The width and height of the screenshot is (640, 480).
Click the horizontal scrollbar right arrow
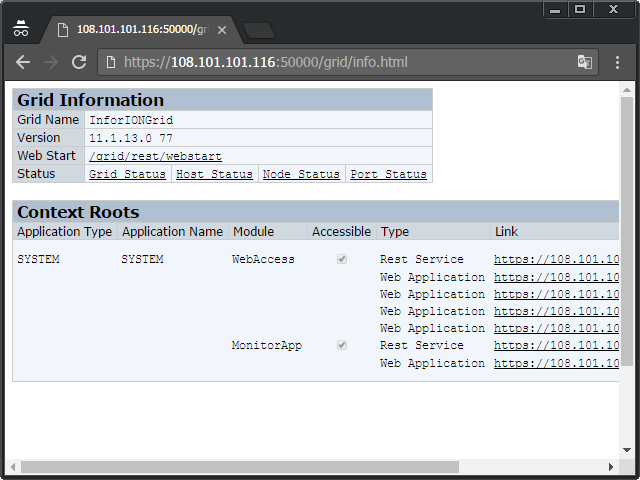pyautogui.click(x=611, y=466)
